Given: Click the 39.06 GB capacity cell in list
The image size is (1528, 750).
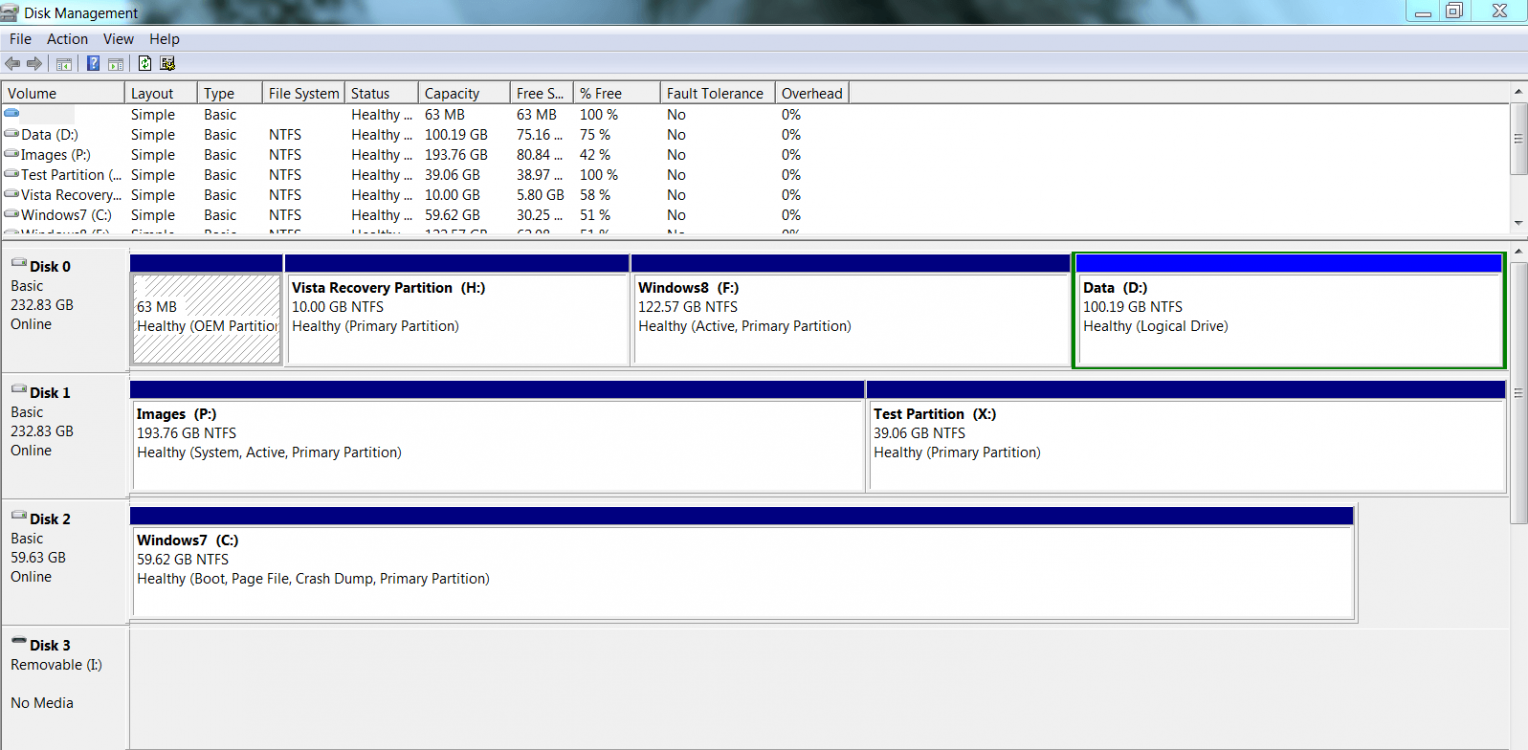Looking at the screenshot, I should click(452, 174).
